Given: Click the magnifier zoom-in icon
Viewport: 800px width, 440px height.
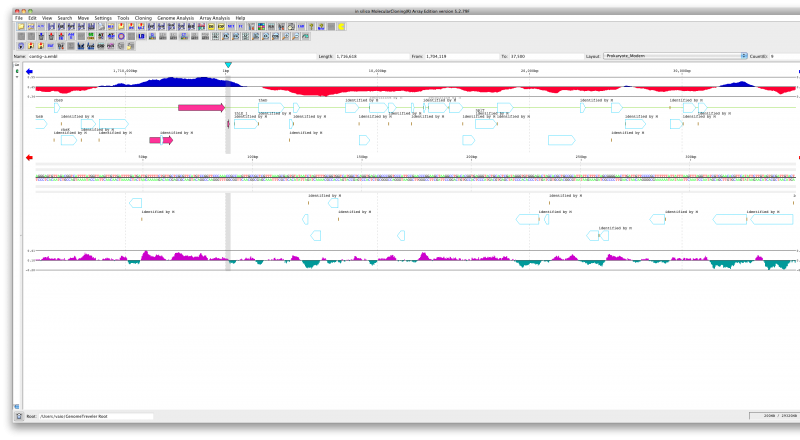Looking at the screenshot, I should tap(286, 36).
